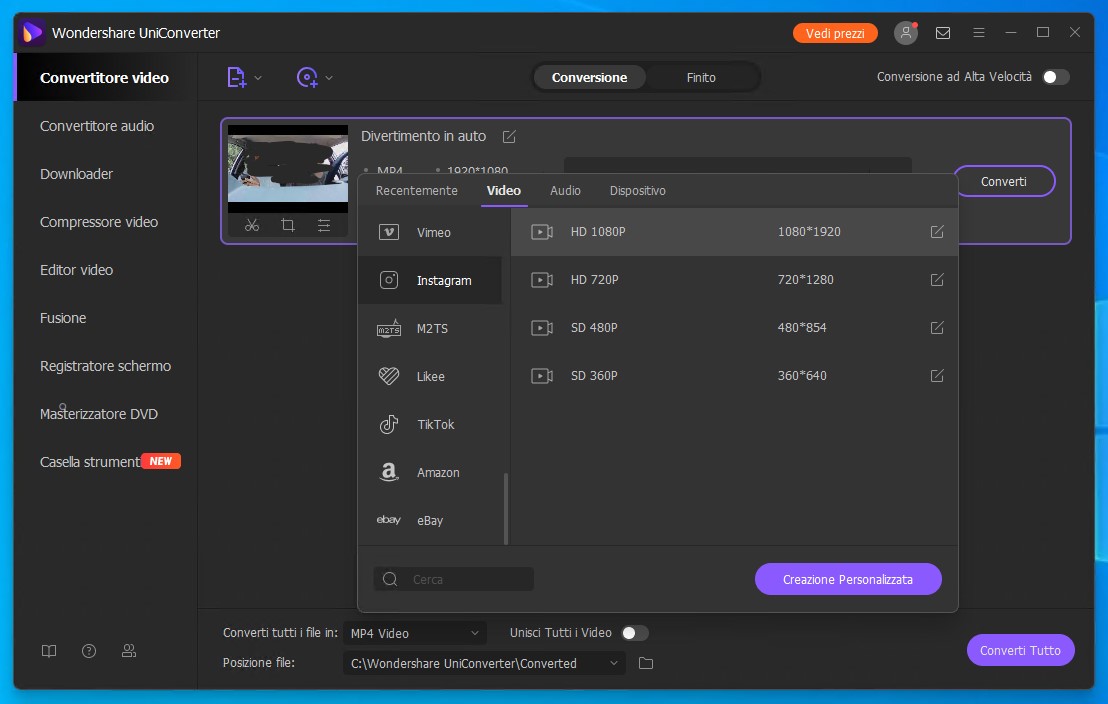Click the Converti Tutto button

point(1020,650)
